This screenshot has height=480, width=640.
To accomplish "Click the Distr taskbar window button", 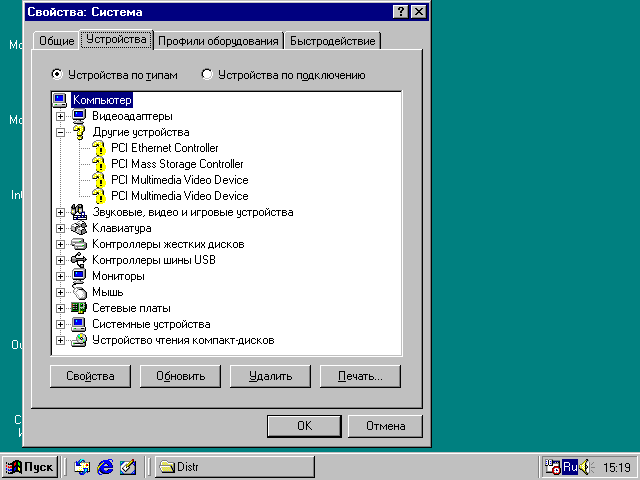I will coord(235,467).
